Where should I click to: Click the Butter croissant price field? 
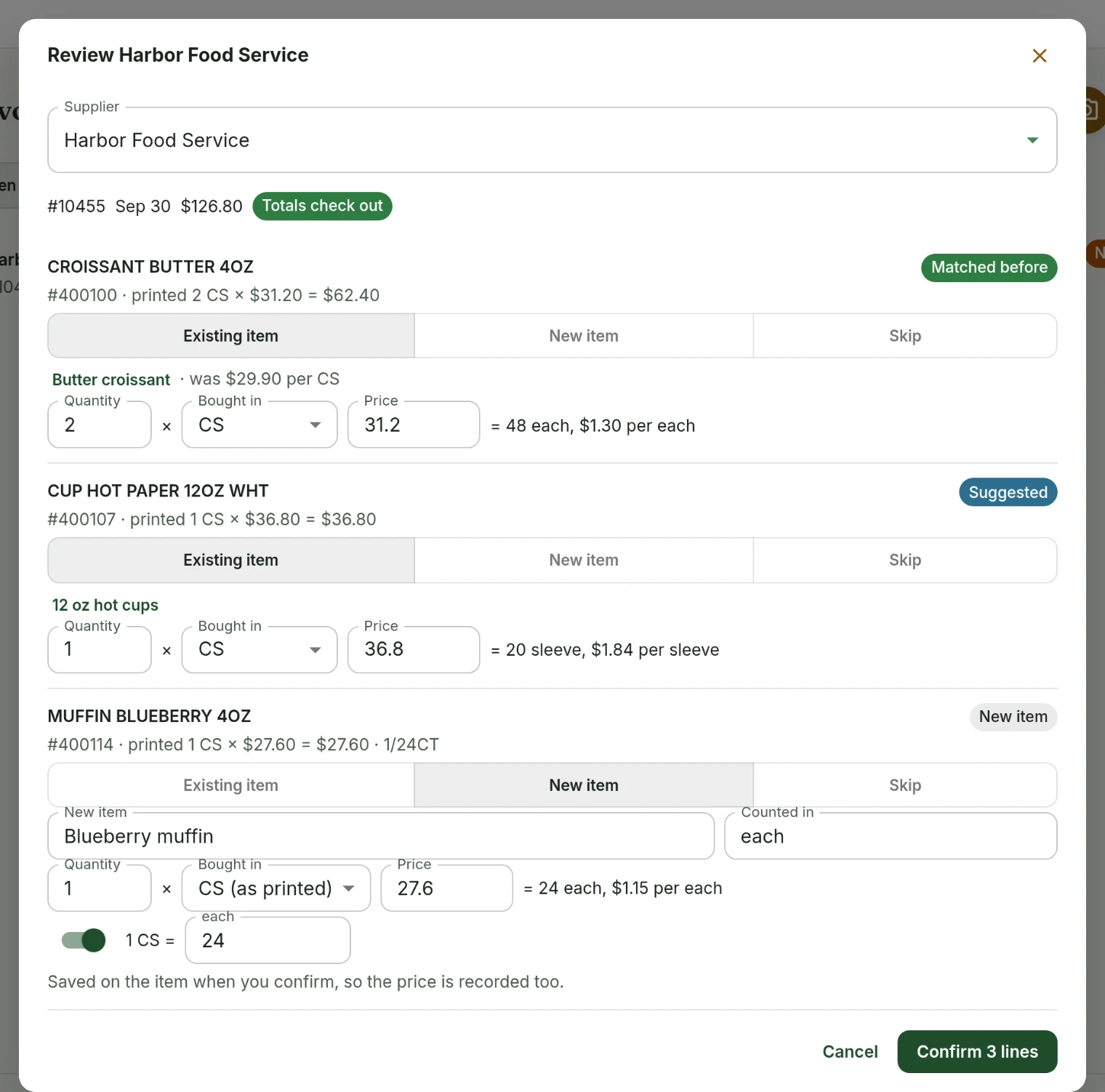[414, 425]
